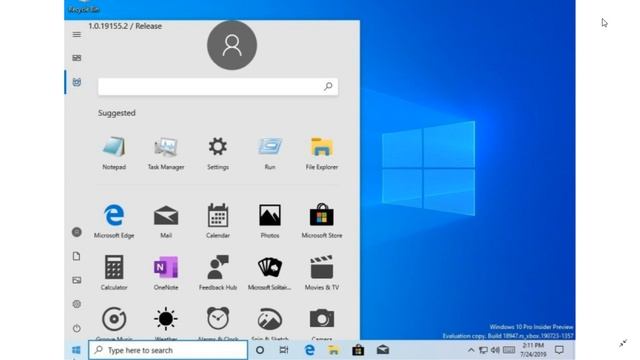Open the Run app icon
Screen dimensions: 640x360
[x=270, y=153]
